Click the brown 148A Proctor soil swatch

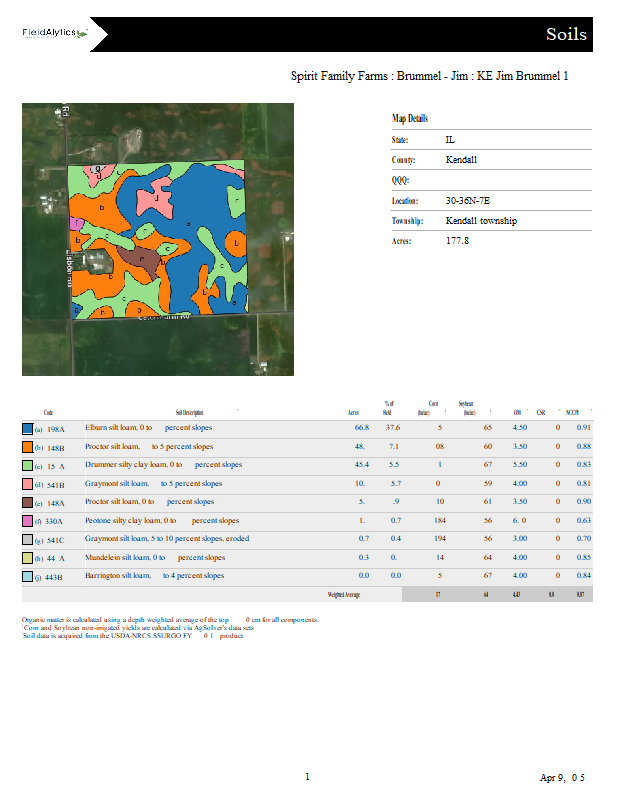(x=27, y=502)
